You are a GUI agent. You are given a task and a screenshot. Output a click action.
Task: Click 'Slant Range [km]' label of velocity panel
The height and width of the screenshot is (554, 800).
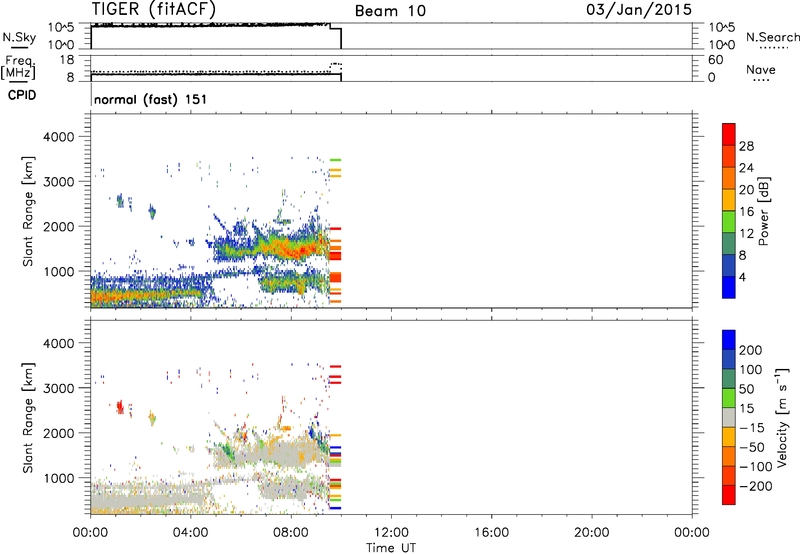[x=28, y=418]
